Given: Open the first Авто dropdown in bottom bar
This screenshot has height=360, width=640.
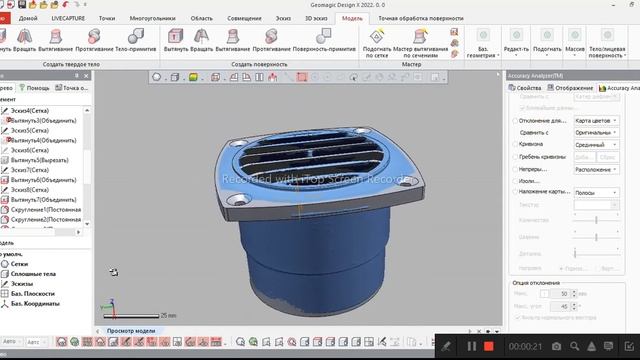Looking at the screenshot, I should 11,342.
